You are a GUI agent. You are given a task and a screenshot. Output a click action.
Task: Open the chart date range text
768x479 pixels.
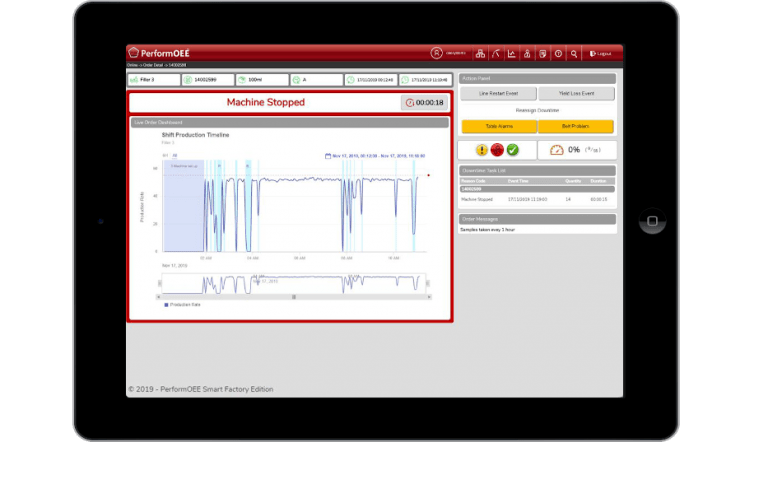(379, 156)
